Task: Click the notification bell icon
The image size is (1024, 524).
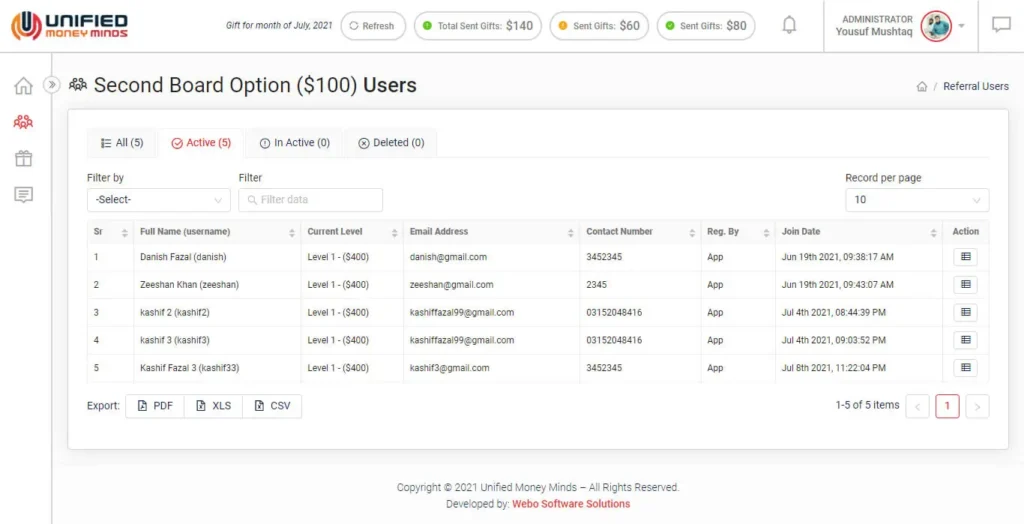Action: [x=789, y=25]
